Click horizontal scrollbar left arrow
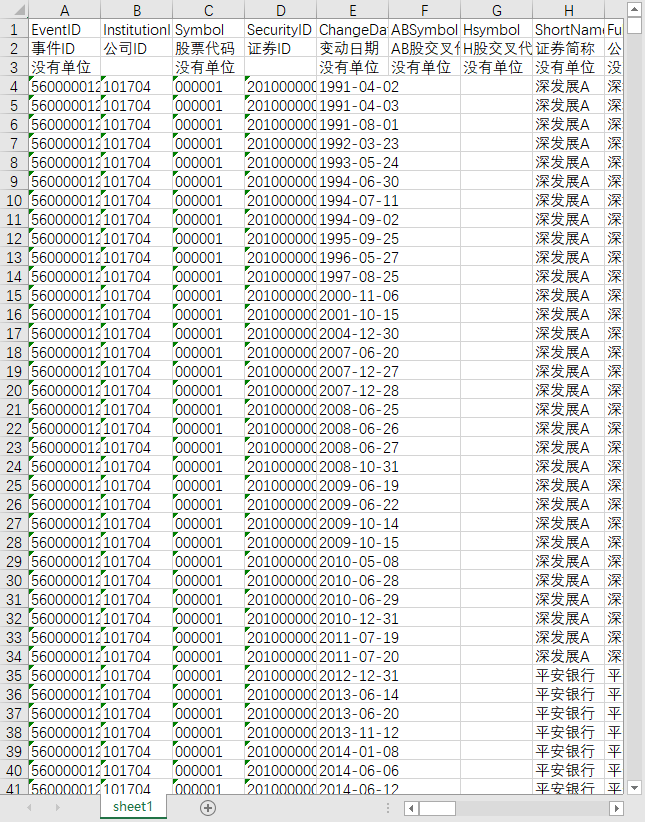The height and width of the screenshot is (822, 645). click(412, 808)
